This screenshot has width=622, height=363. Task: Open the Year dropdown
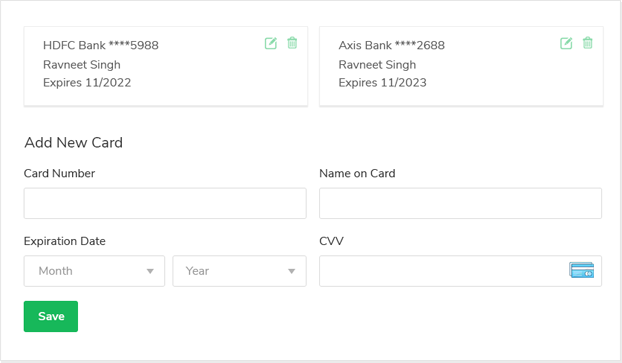239,271
